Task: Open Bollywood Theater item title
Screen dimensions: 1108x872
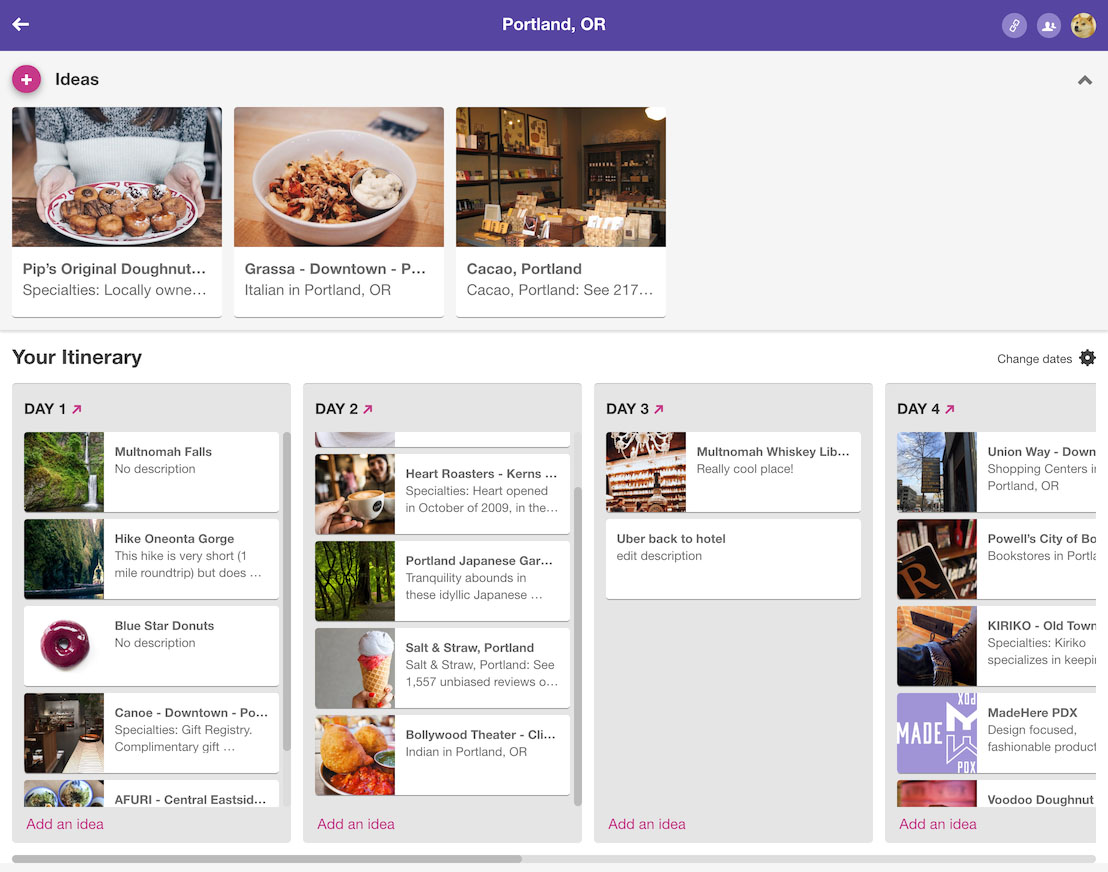Action: pyautogui.click(x=481, y=734)
